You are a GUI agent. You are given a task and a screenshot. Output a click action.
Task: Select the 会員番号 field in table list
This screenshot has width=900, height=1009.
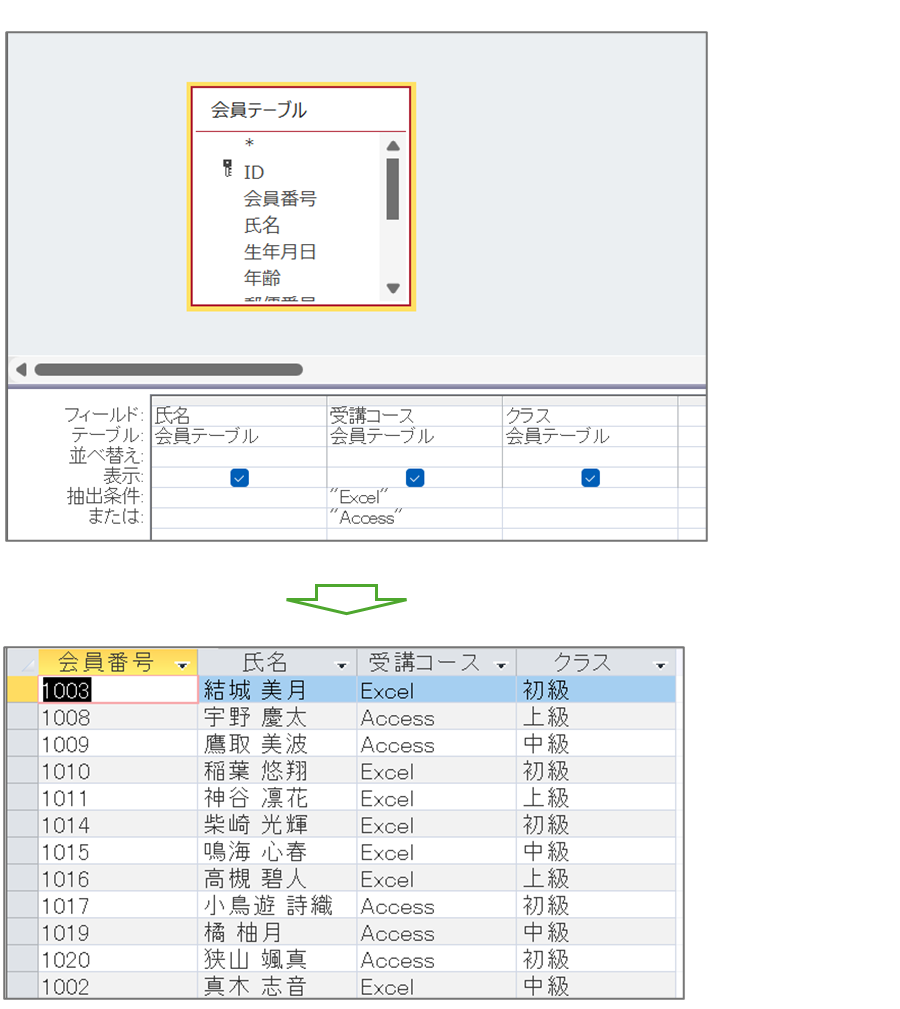click(280, 199)
